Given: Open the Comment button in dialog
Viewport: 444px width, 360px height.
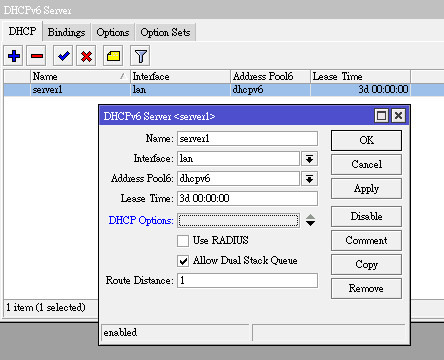Looking at the screenshot, I should coord(366,240).
